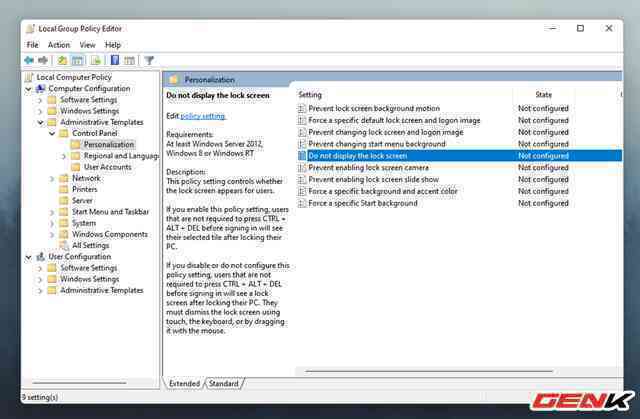Click the Computer Configuration icon in tree
640x419 pixels.
click(x=40, y=89)
